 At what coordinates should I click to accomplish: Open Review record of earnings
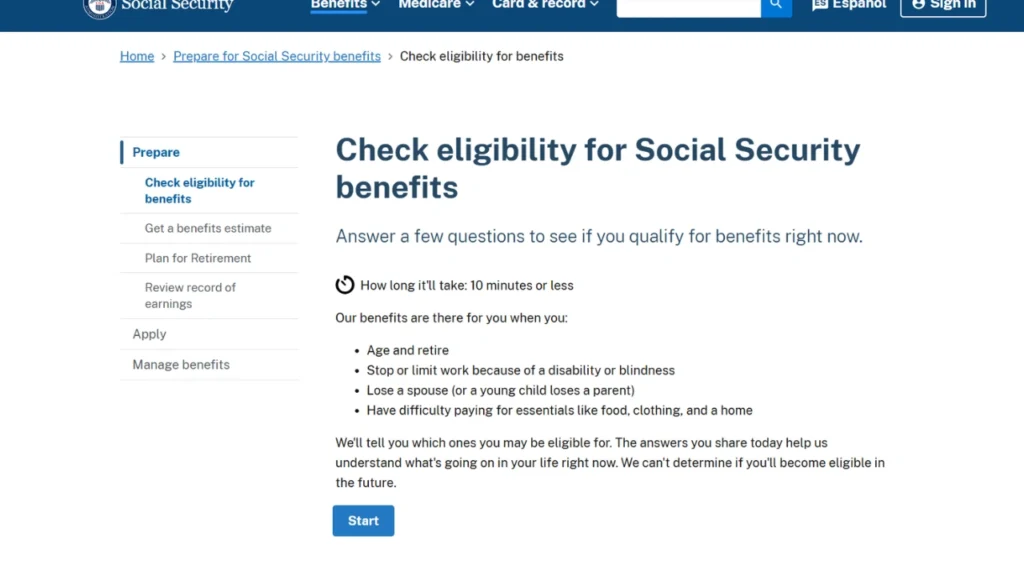(190, 295)
